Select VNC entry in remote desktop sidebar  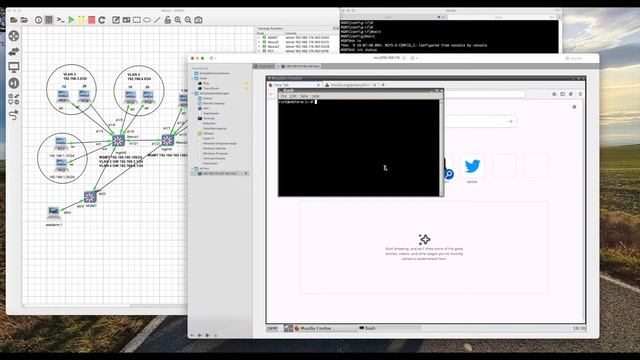click(x=206, y=108)
